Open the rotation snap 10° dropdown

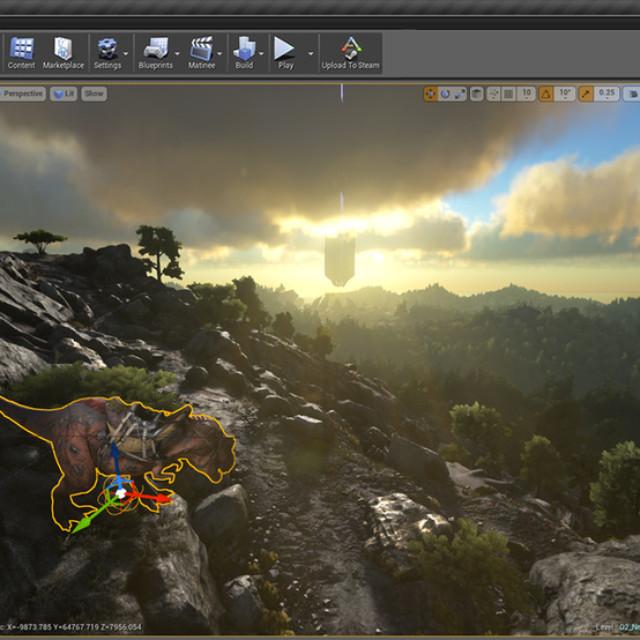[x=565, y=94]
